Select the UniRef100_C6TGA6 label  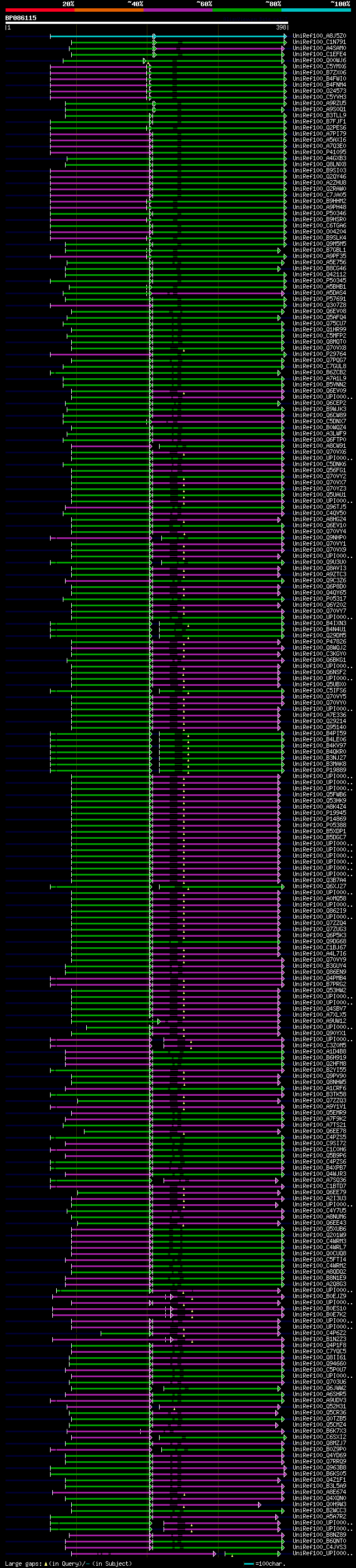pyautogui.click(x=319, y=225)
